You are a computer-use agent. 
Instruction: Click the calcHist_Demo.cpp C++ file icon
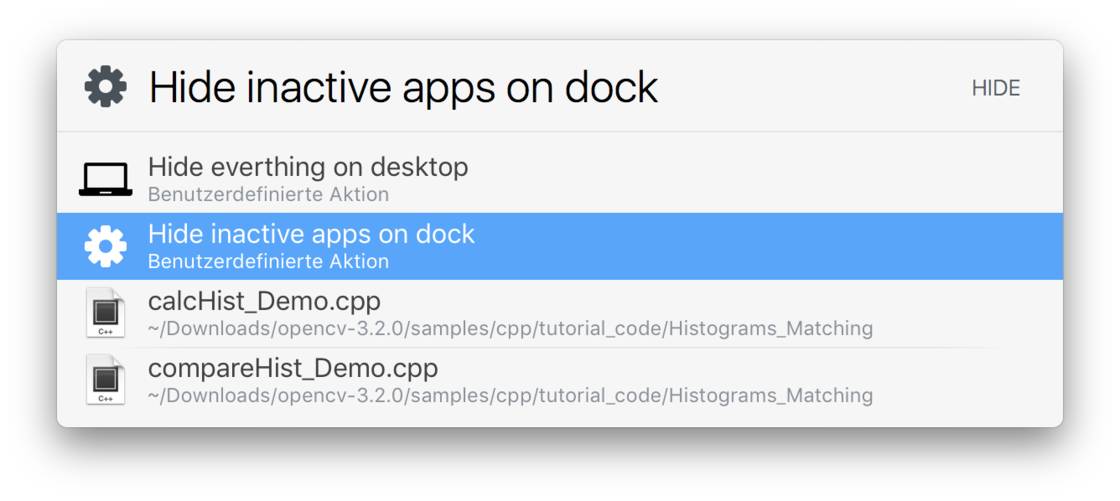point(105,313)
